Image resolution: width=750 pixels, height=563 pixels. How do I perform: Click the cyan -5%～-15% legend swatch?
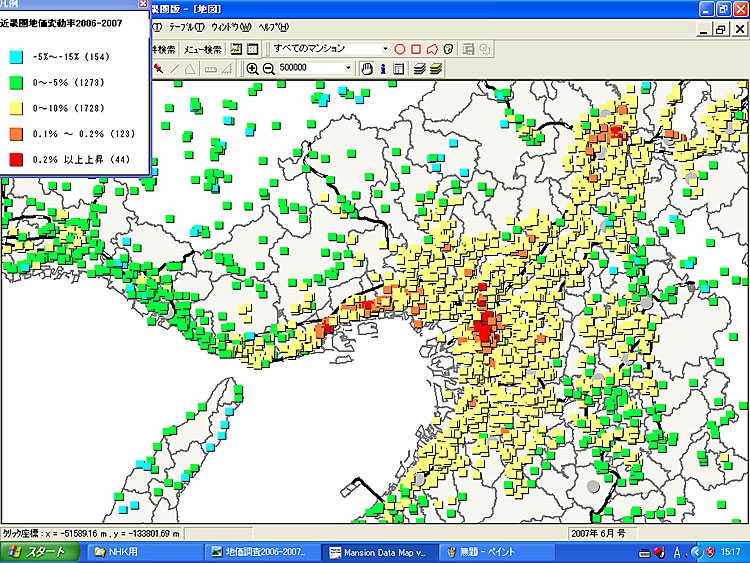tap(14, 59)
